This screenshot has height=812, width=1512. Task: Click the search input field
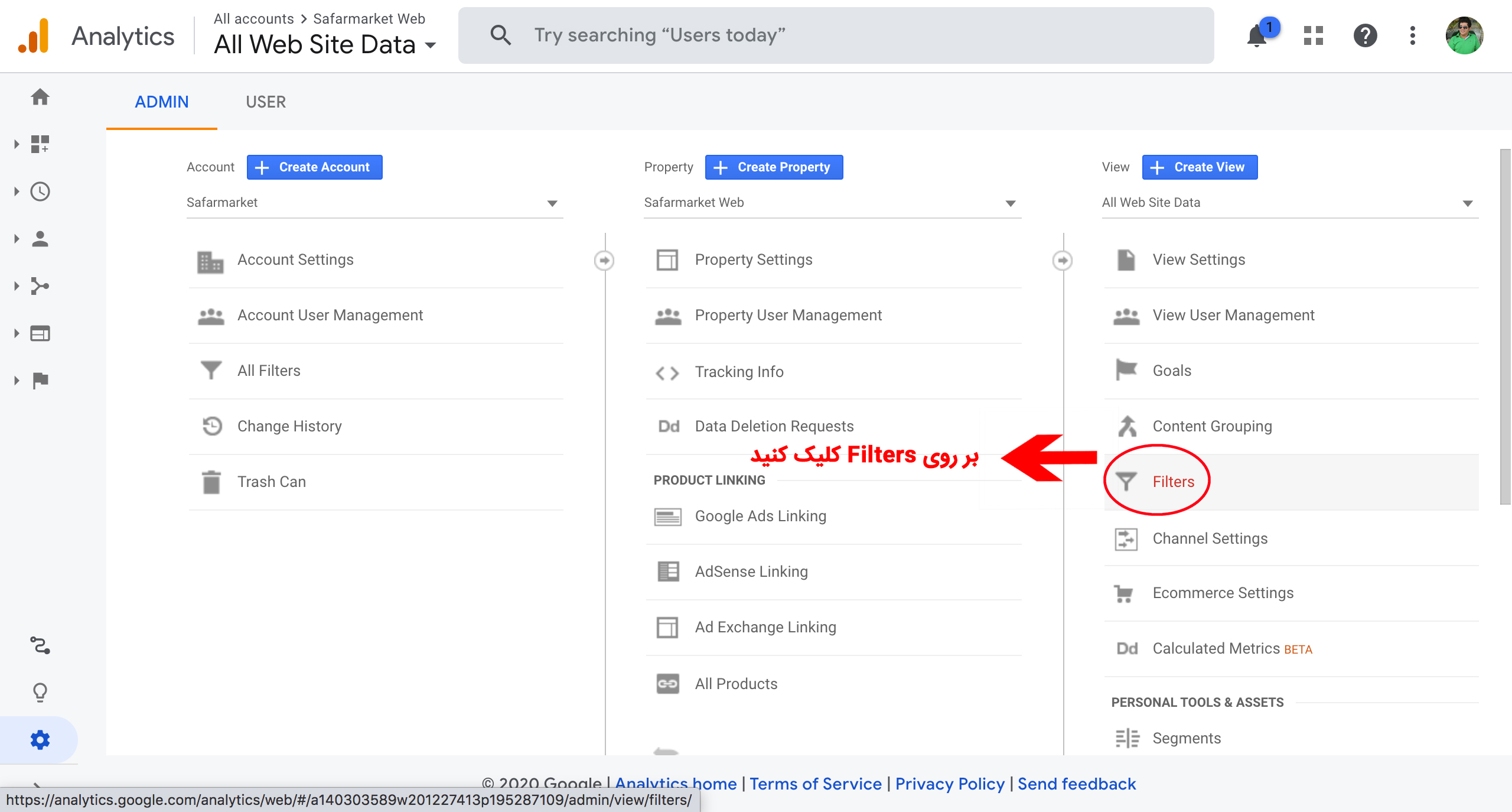(x=836, y=35)
